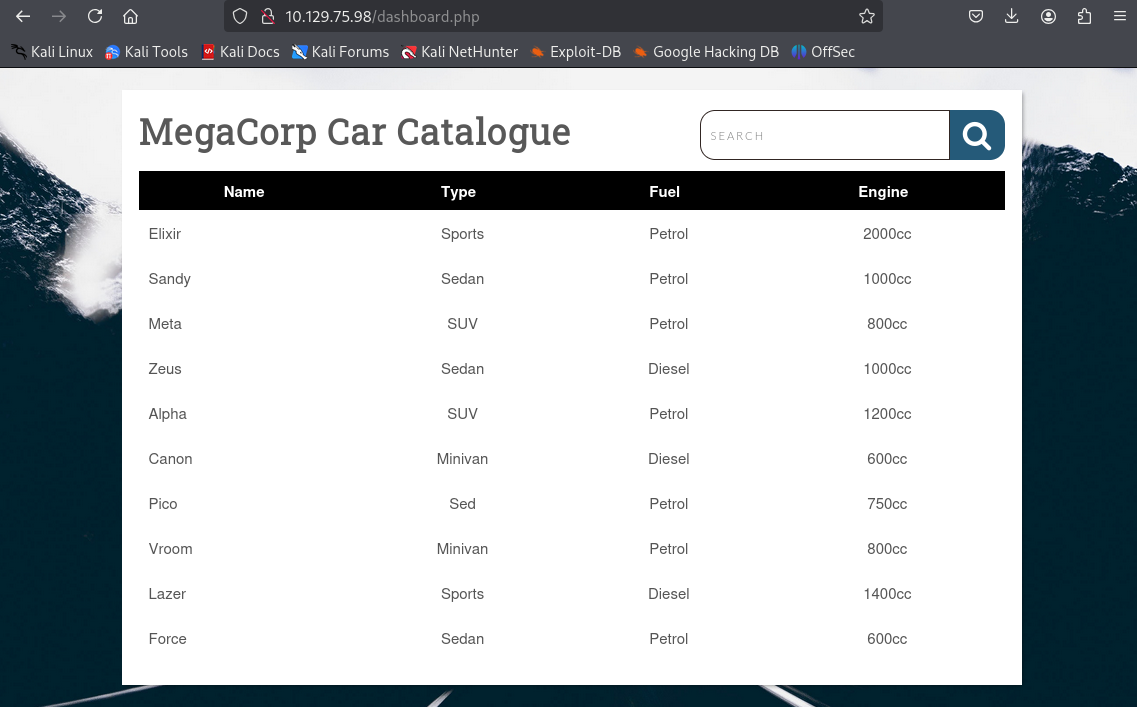Select the car name Pico
This screenshot has height=707, width=1137.
coord(162,503)
